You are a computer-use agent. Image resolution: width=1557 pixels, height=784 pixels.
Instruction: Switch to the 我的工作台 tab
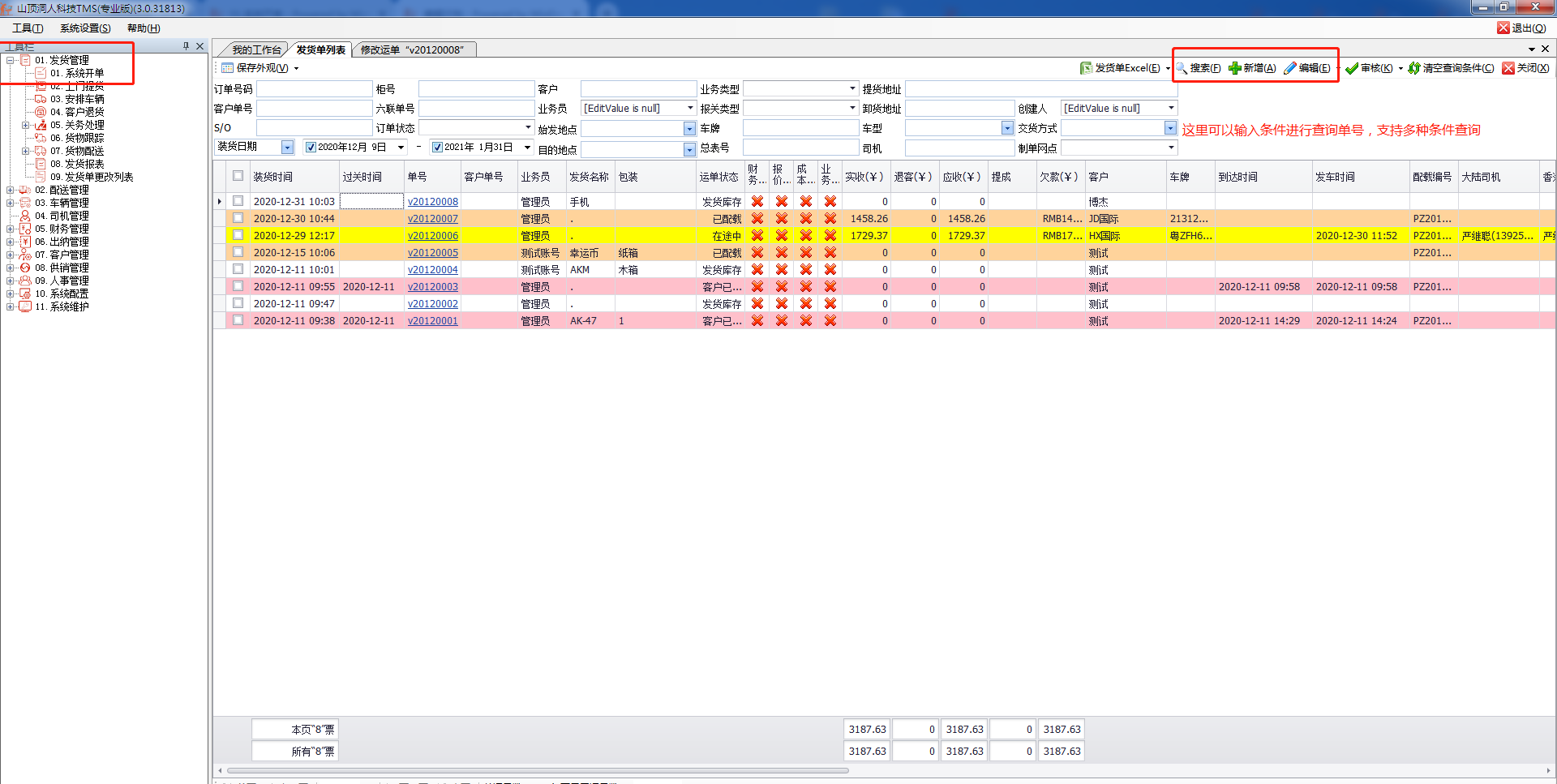click(x=256, y=50)
